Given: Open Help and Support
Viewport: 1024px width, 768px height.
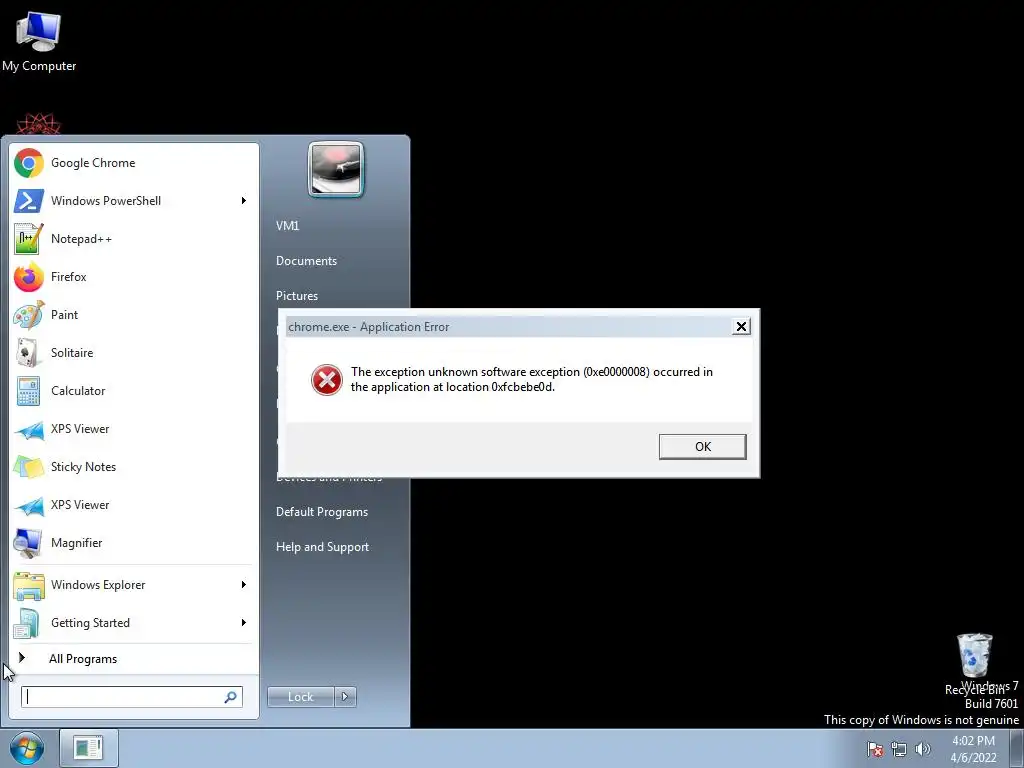Looking at the screenshot, I should [x=323, y=547].
